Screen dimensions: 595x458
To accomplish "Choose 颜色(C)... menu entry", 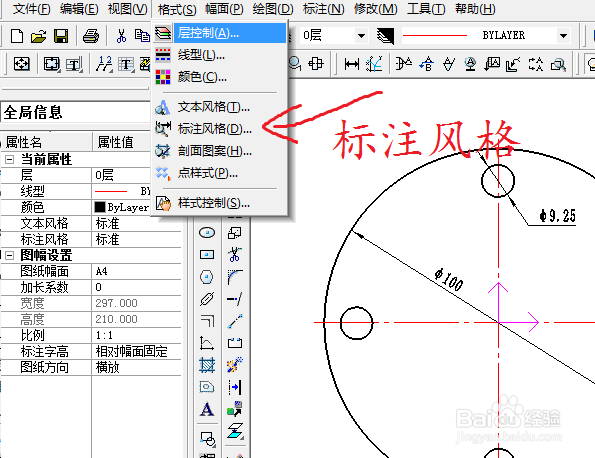I will pos(220,77).
